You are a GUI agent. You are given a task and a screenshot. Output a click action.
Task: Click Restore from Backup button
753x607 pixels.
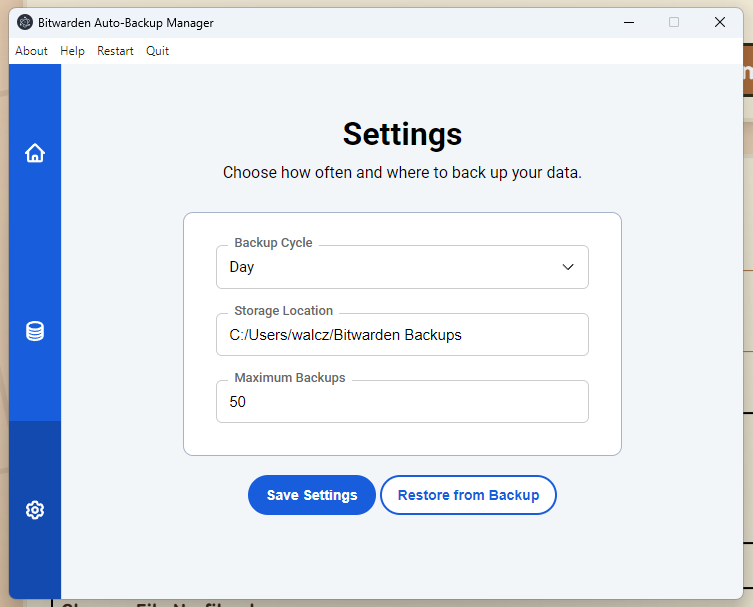[468, 495]
